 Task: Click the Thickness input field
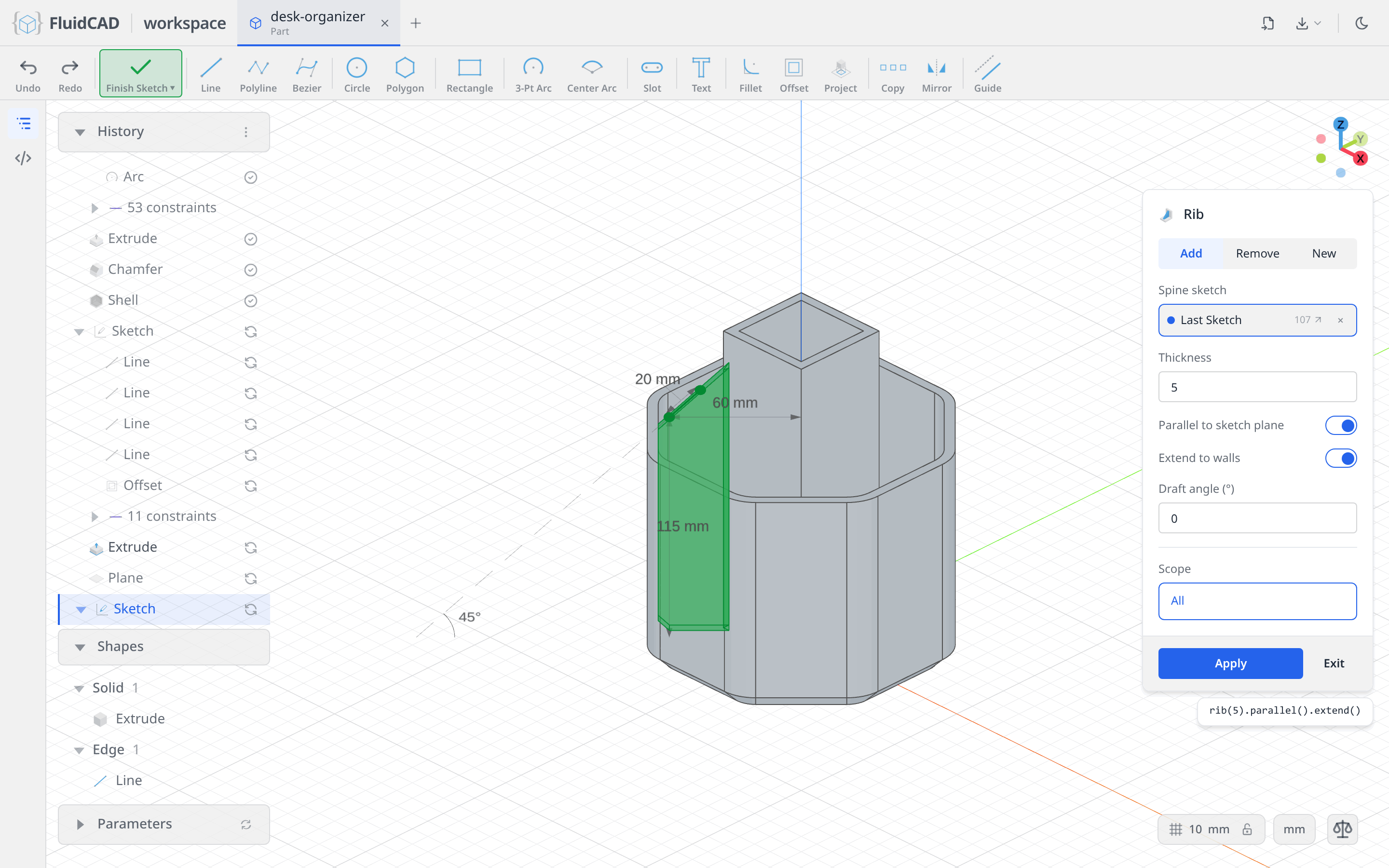1257,387
